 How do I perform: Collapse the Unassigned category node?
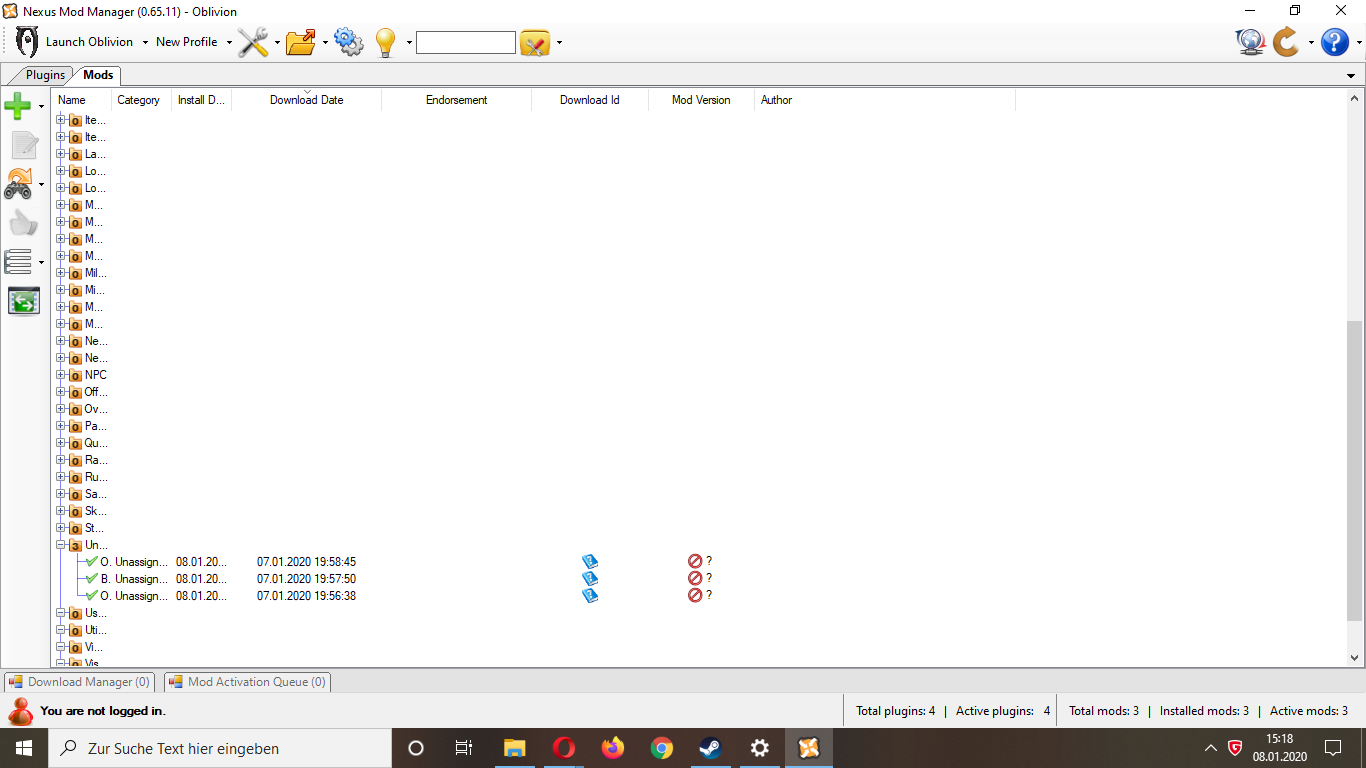(60, 545)
